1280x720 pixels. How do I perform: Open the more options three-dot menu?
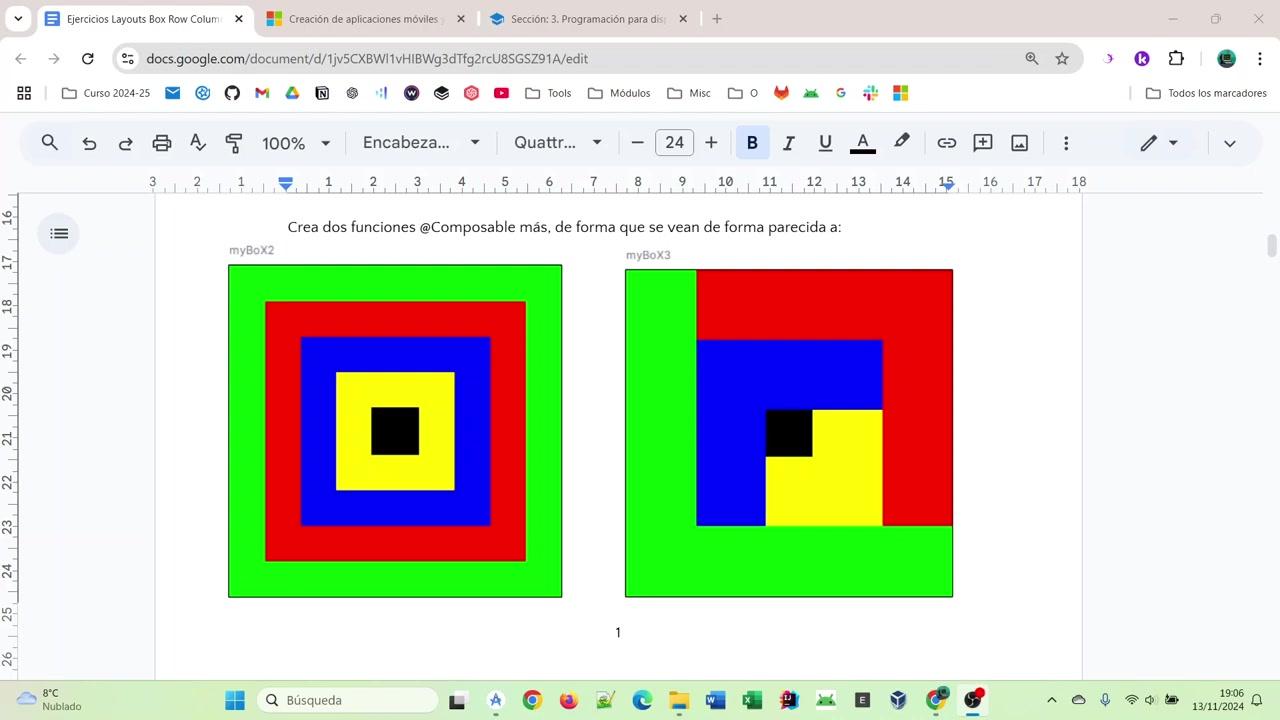point(1066,143)
